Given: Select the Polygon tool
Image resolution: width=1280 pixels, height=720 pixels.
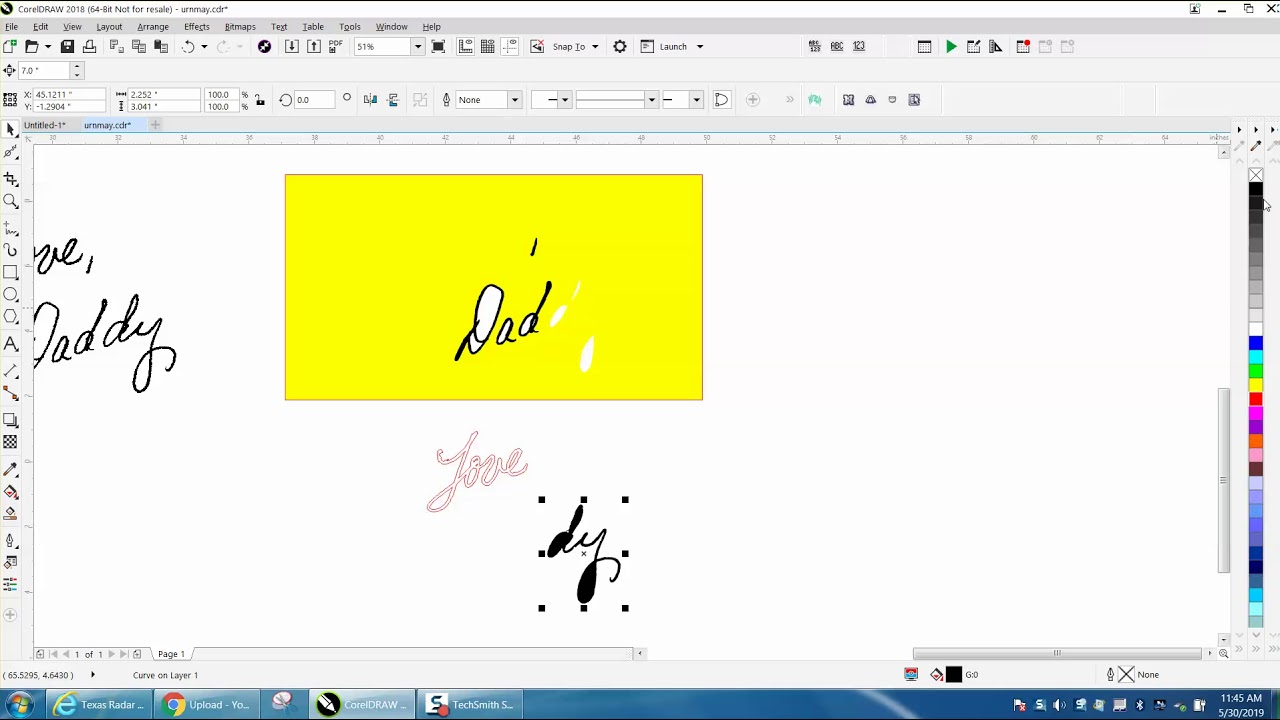Looking at the screenshot, I should coord(10,317).
